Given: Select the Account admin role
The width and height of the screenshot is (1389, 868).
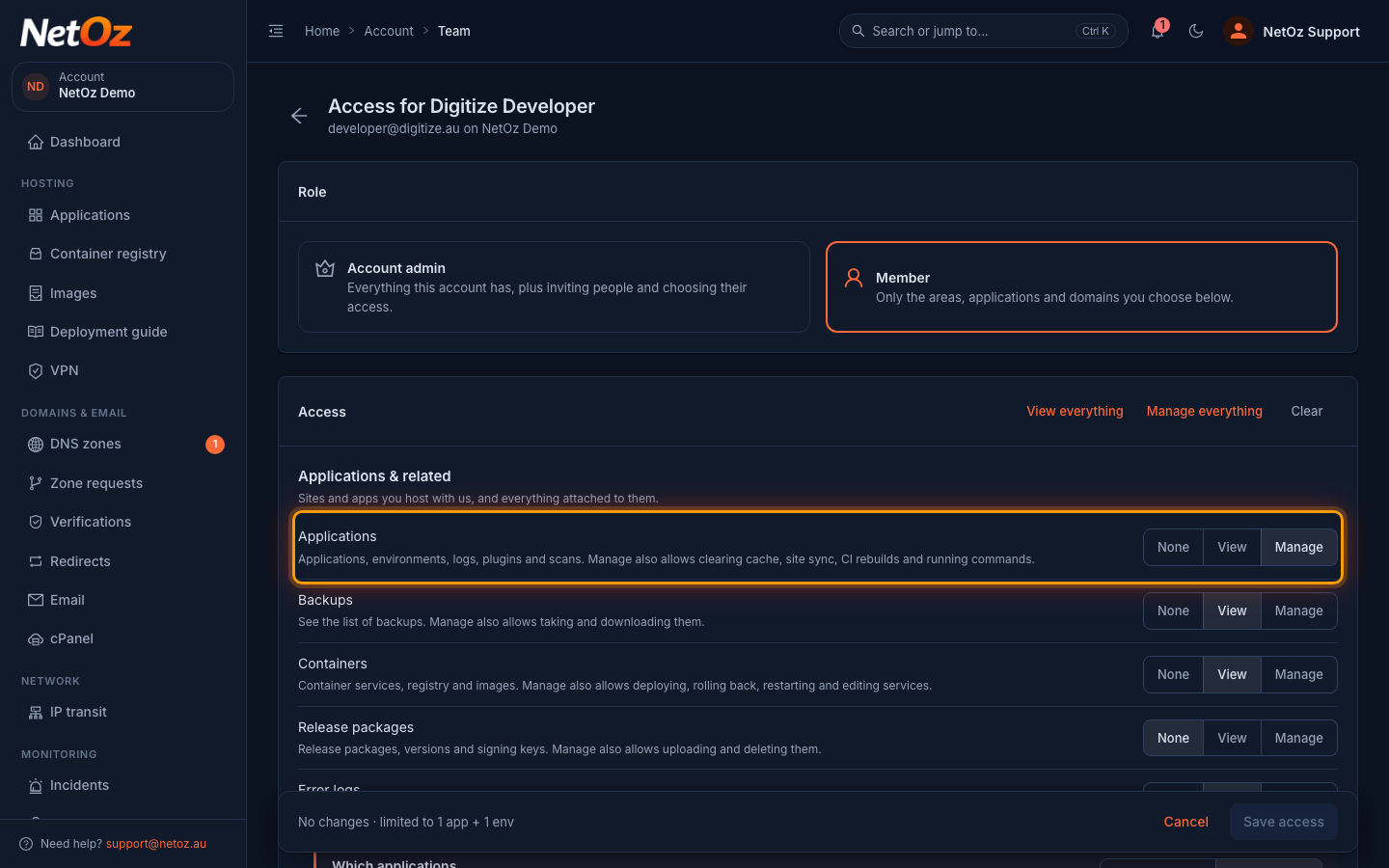Looking at the screenshot, I should pyautogui.click(x=554, y=286).
